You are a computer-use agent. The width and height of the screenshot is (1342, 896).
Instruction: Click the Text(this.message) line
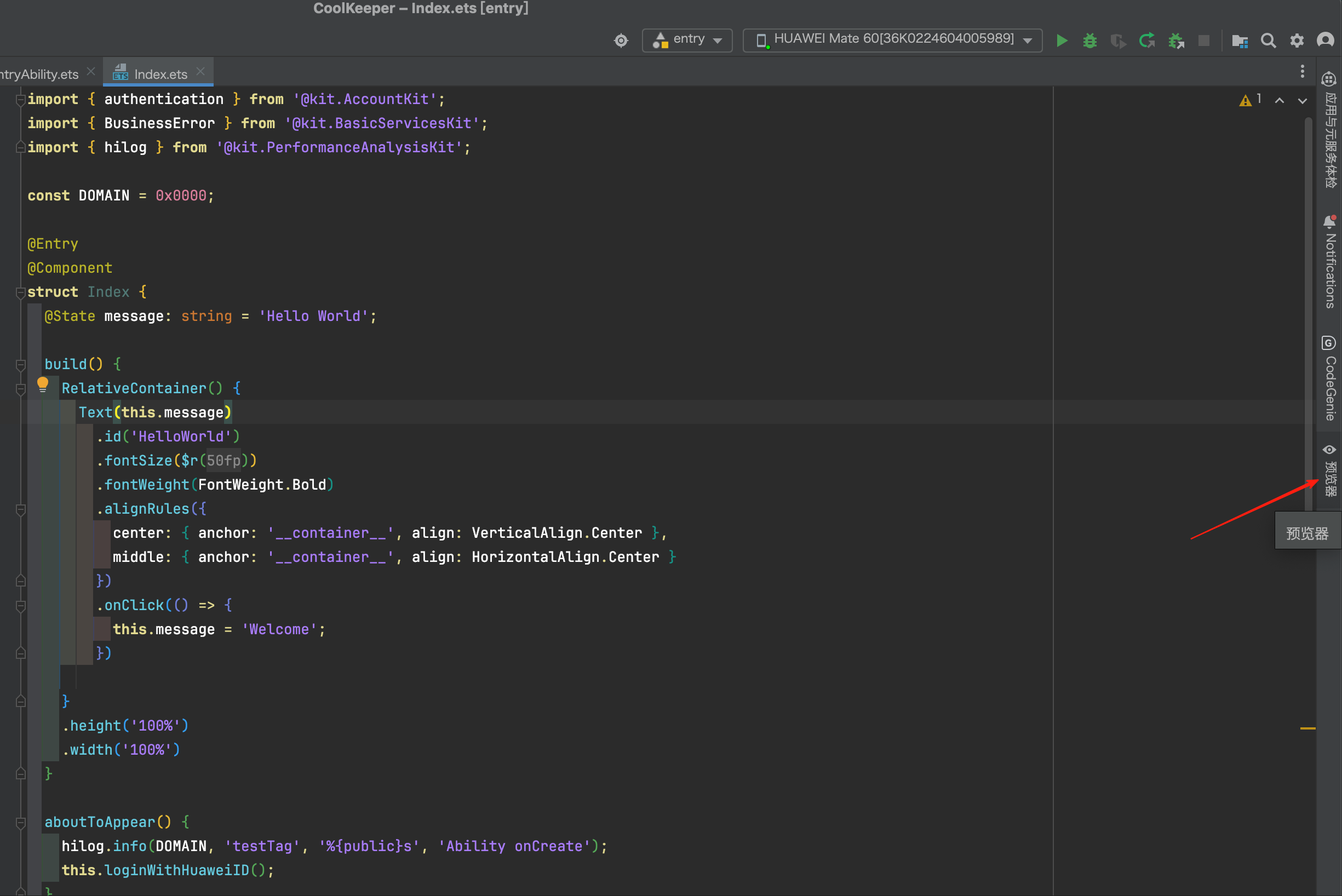(x=155, y=412)
